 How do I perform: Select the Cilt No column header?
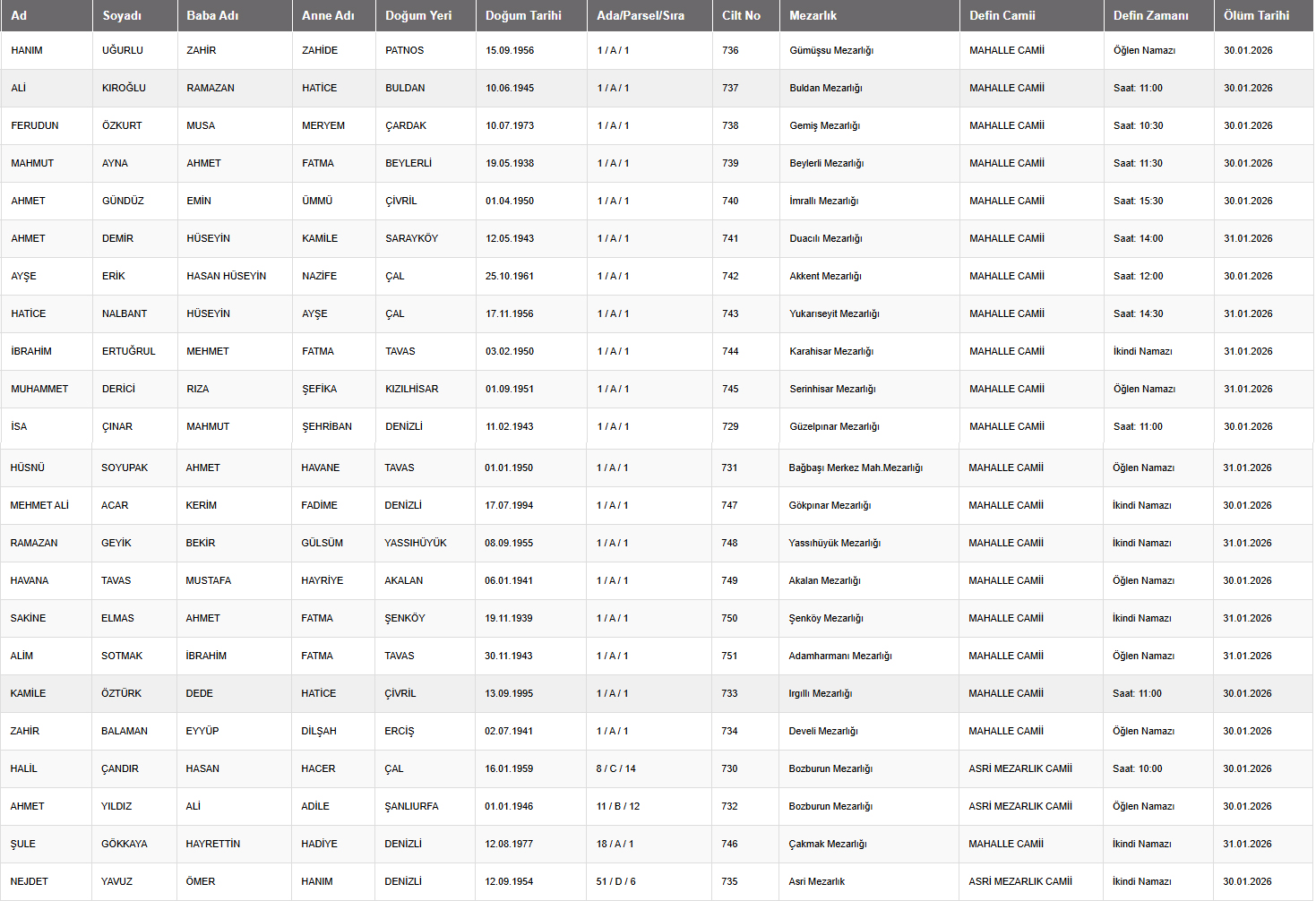click(741, 15)
